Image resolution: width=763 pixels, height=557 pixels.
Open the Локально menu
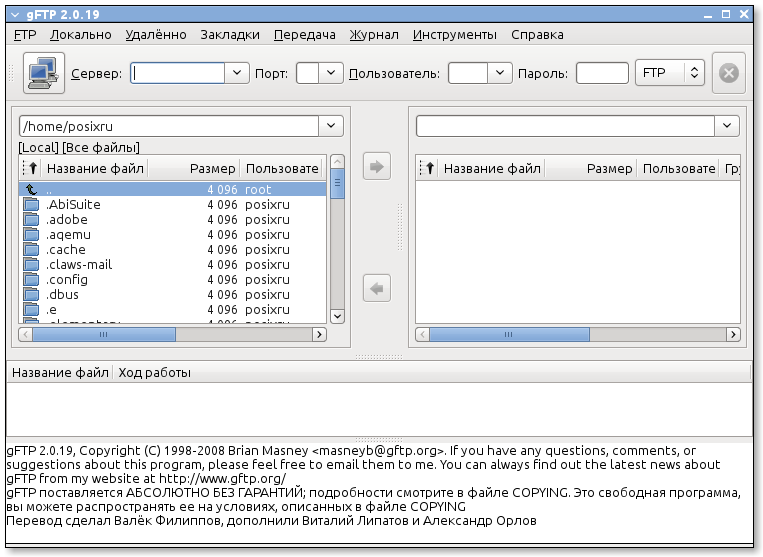(x=81, y=35)
